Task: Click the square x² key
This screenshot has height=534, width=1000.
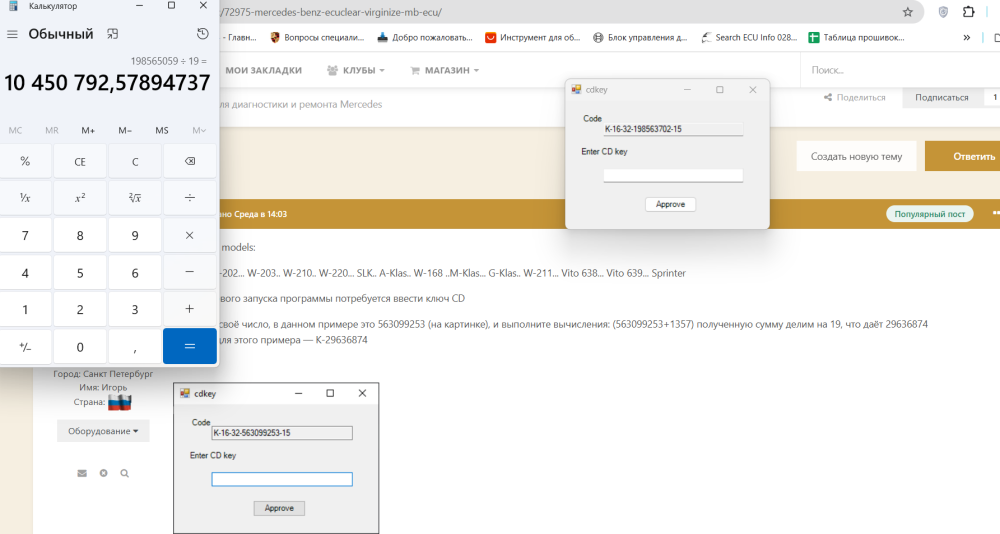Action: 80,198
